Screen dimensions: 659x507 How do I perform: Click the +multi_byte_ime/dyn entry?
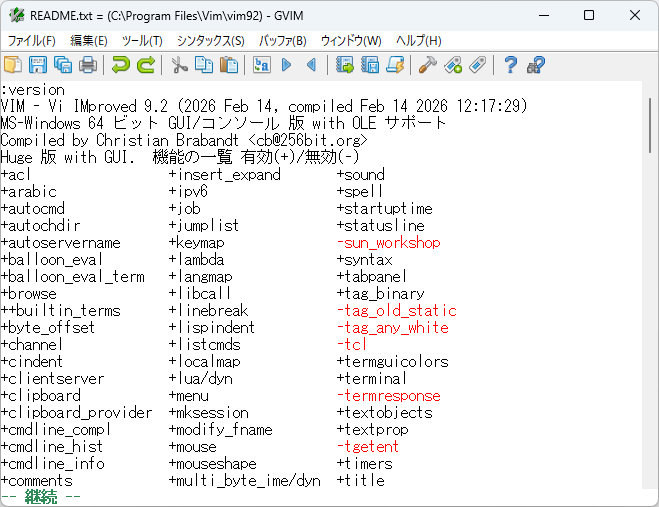245,481
